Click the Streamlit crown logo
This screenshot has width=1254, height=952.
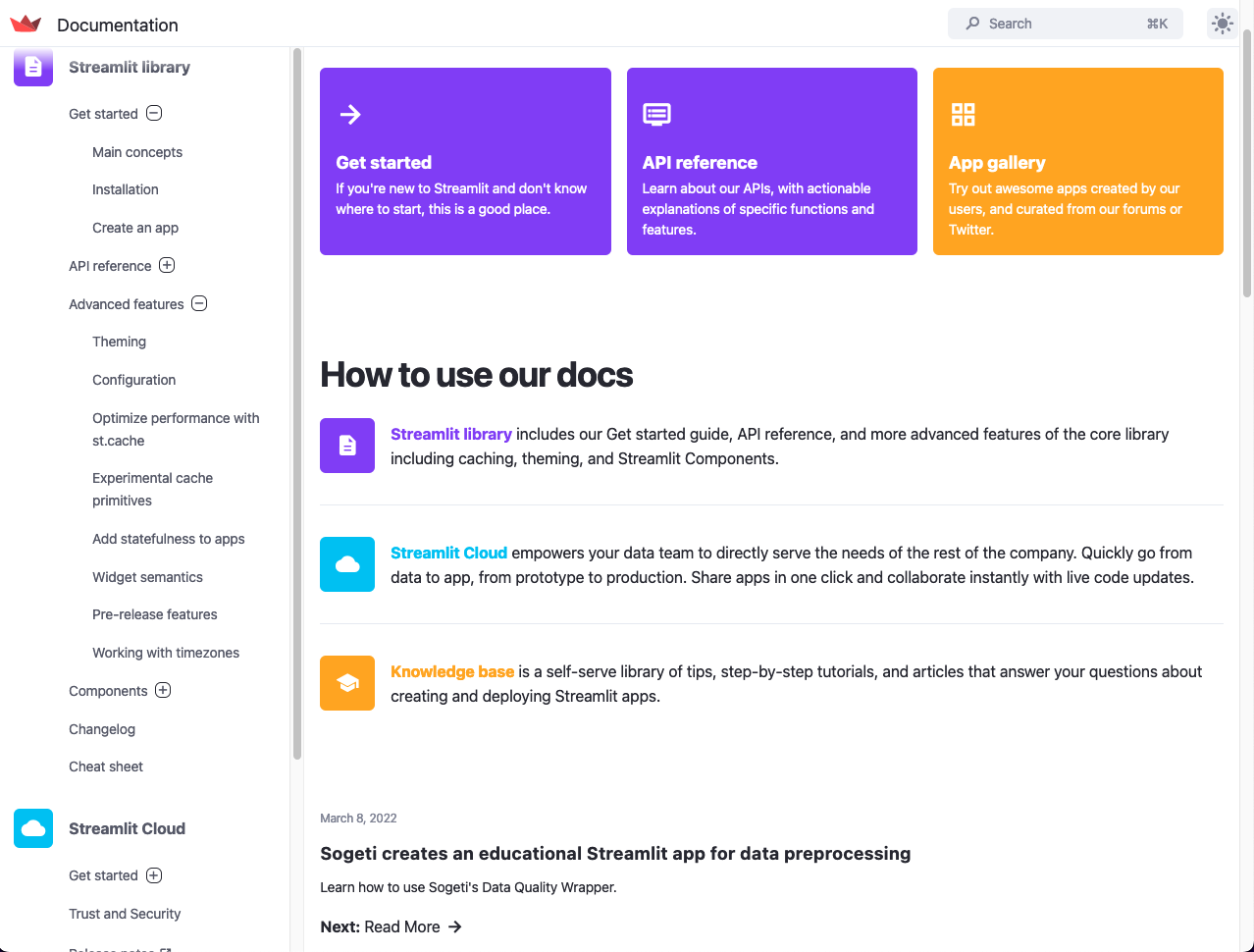[x=26, y=25]
